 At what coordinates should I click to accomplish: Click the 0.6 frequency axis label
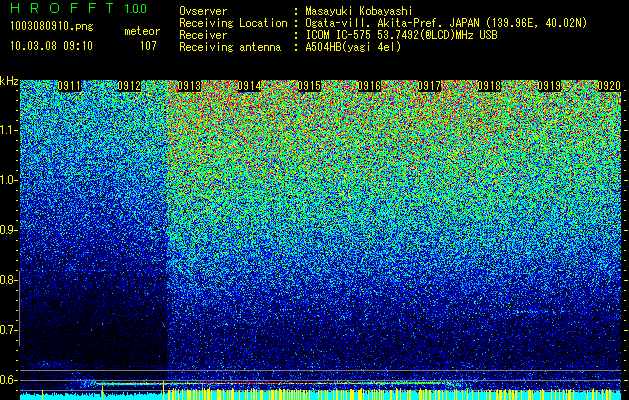8,380
